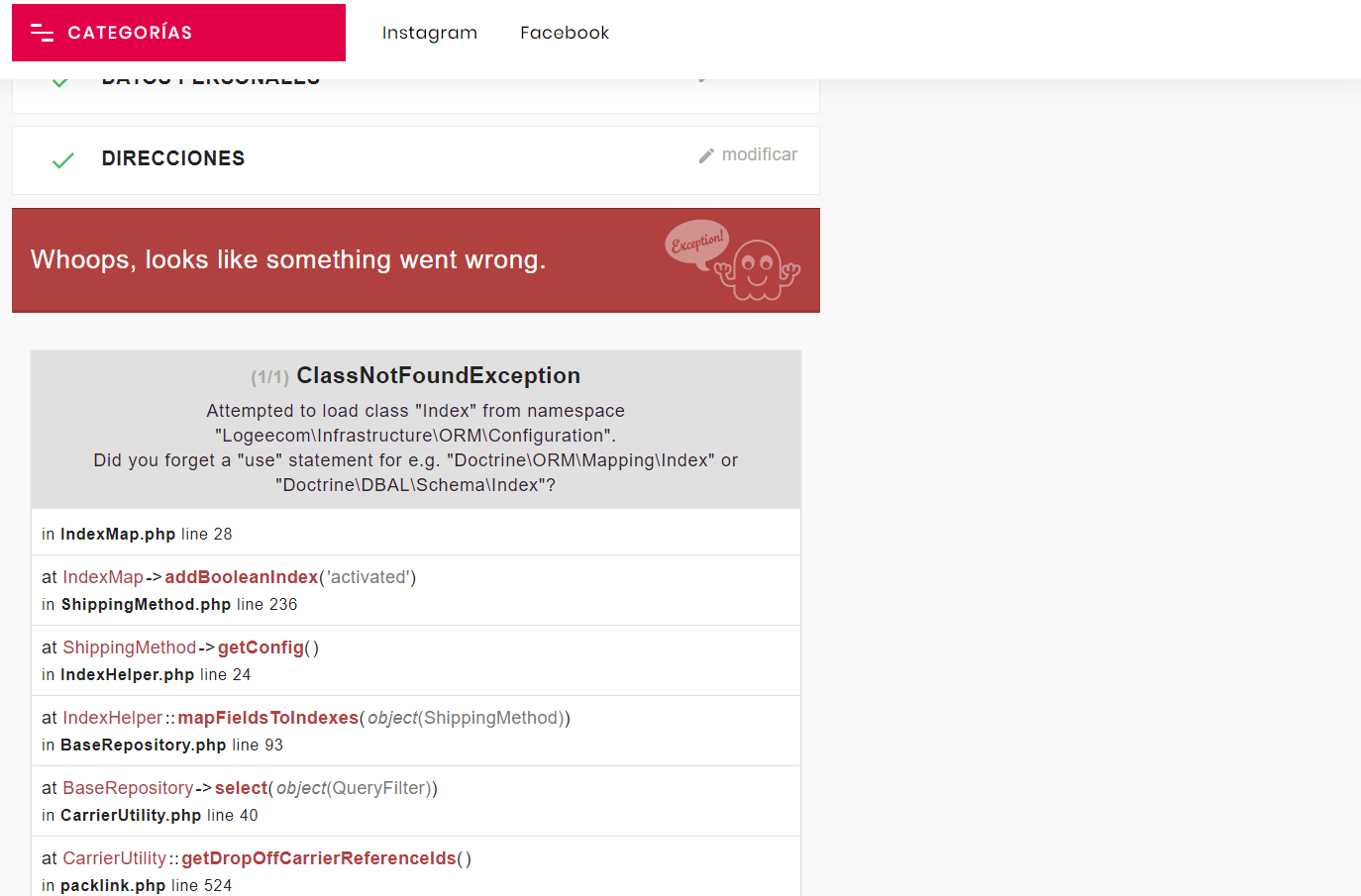Open the CATEGORÍAS menu
This screenshot has width=1361, height=896.
(x=178, y=33)
